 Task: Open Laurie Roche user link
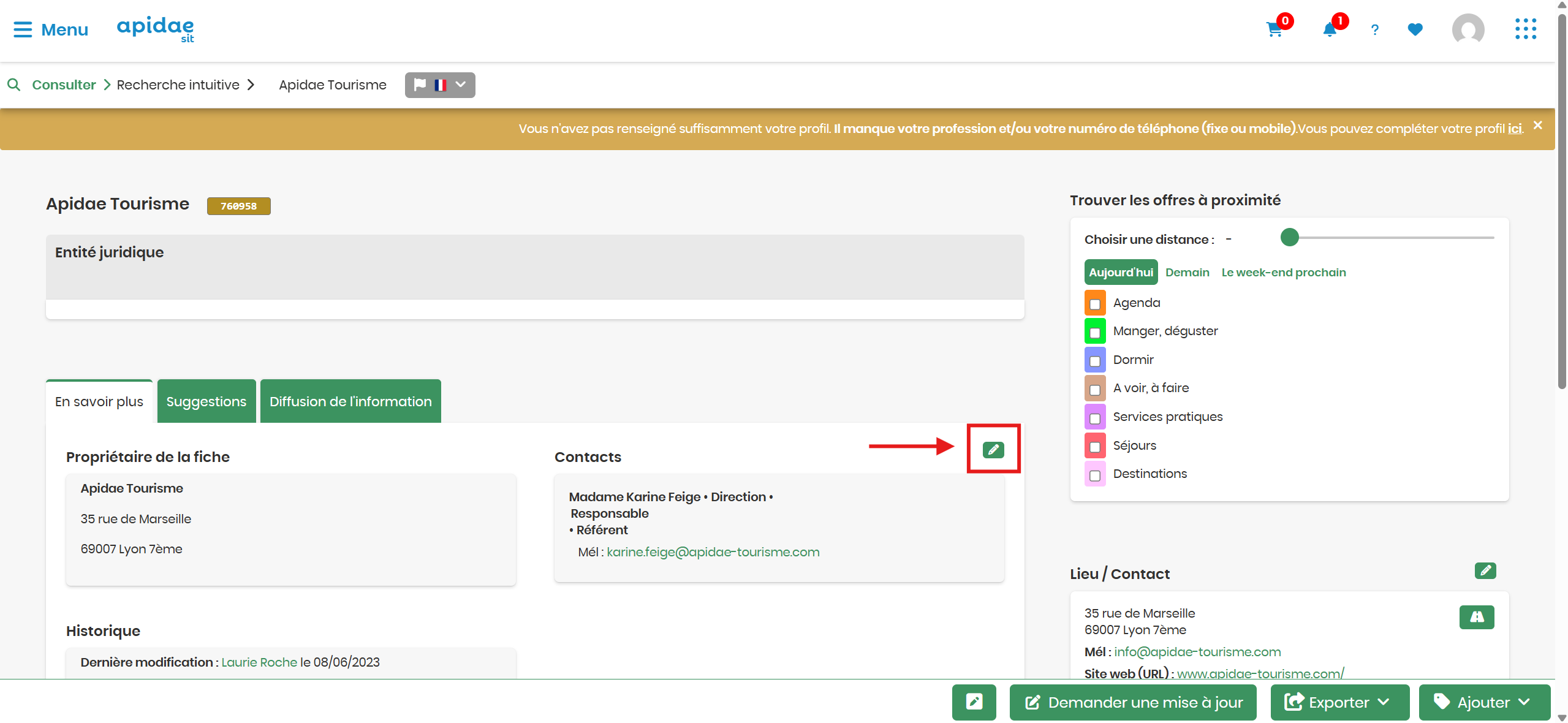(259, 662)
